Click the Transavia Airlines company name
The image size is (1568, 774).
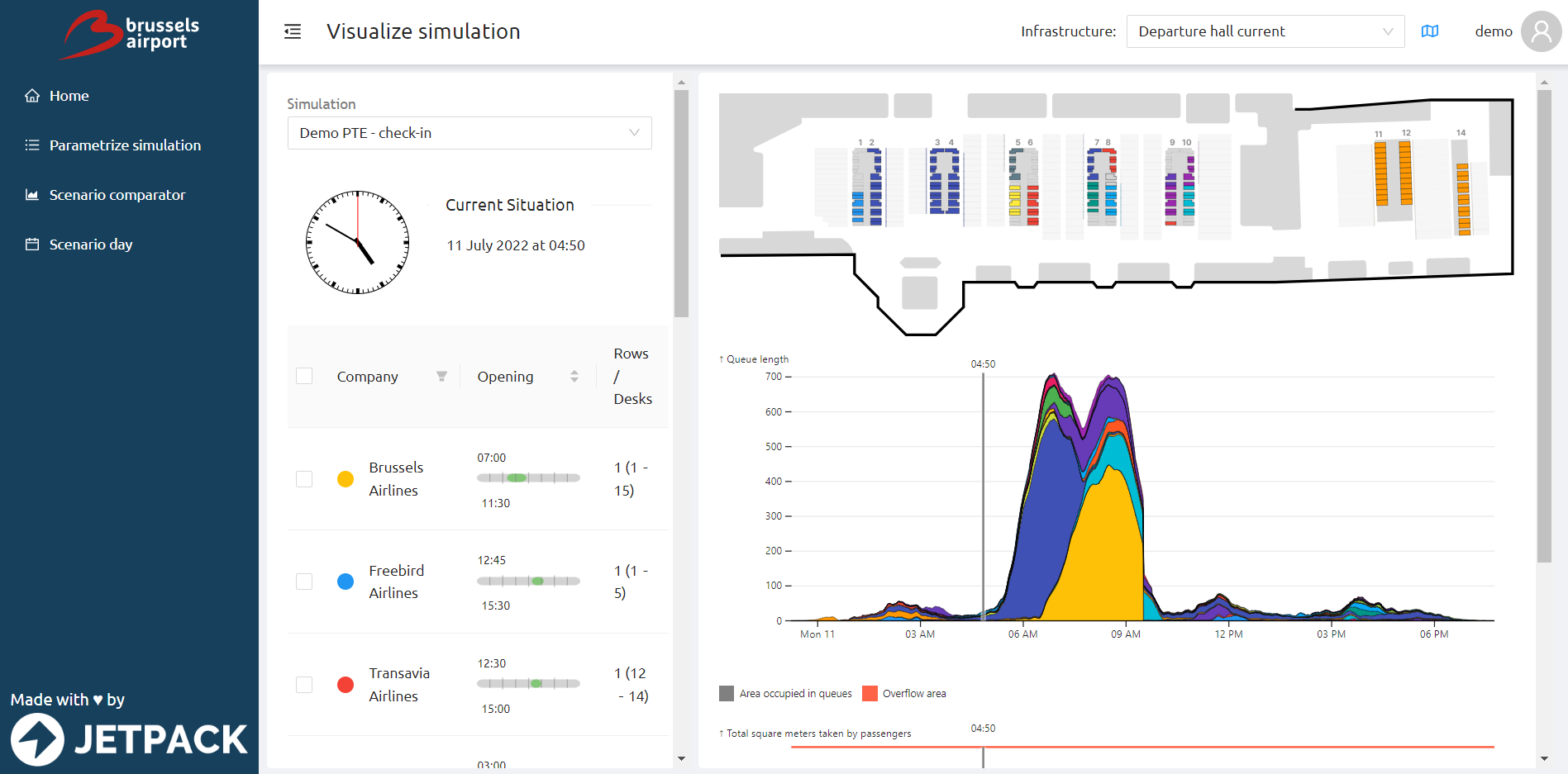[399, 685]
